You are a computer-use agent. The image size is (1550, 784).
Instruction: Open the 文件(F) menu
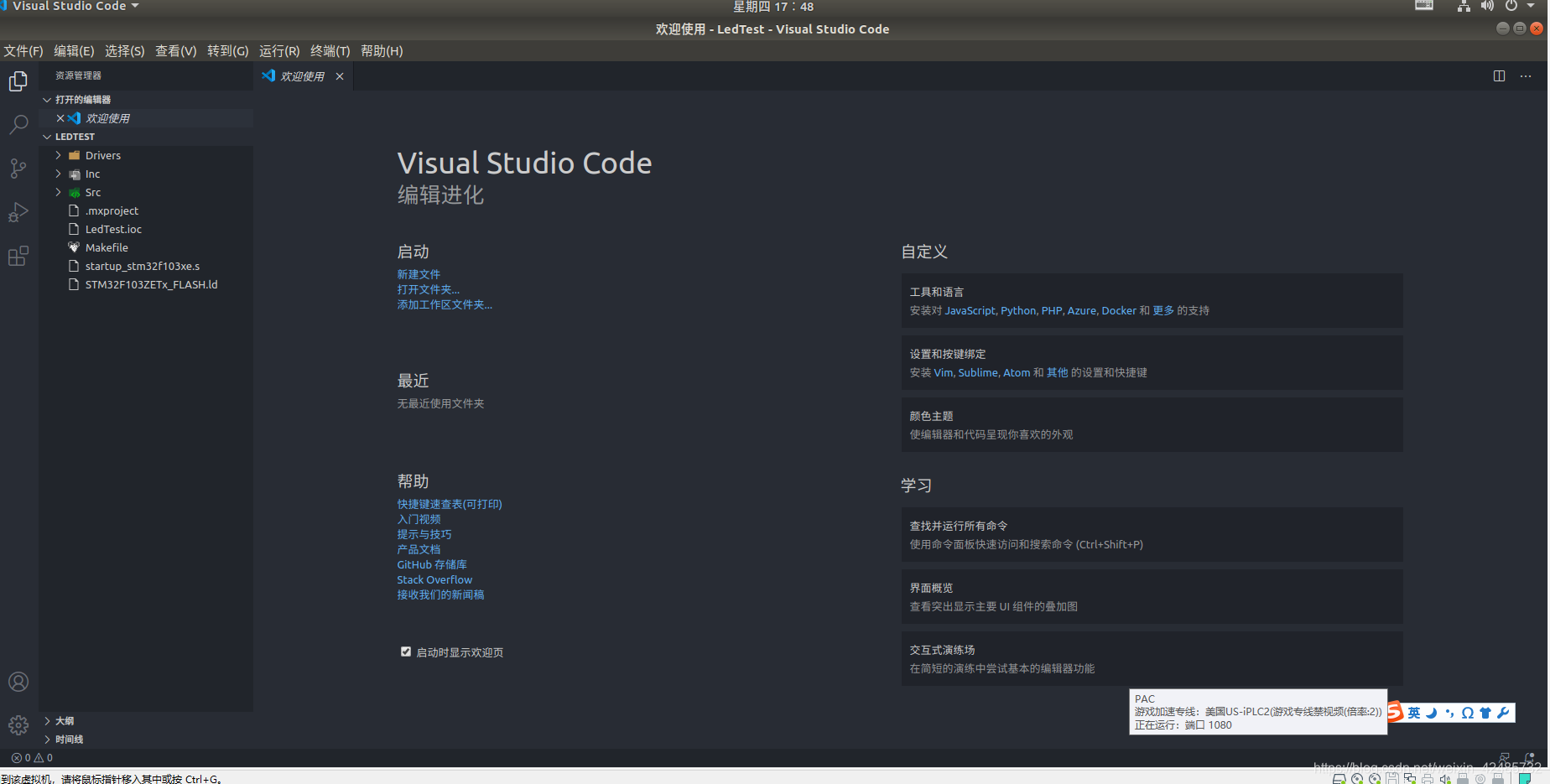point(23,51)
